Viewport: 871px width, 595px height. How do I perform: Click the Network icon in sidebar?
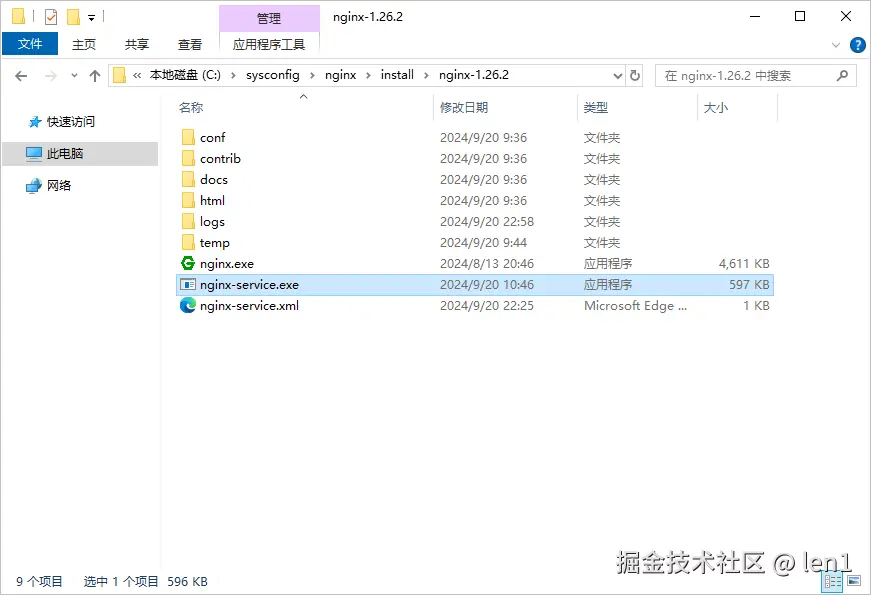coord(34,186)
